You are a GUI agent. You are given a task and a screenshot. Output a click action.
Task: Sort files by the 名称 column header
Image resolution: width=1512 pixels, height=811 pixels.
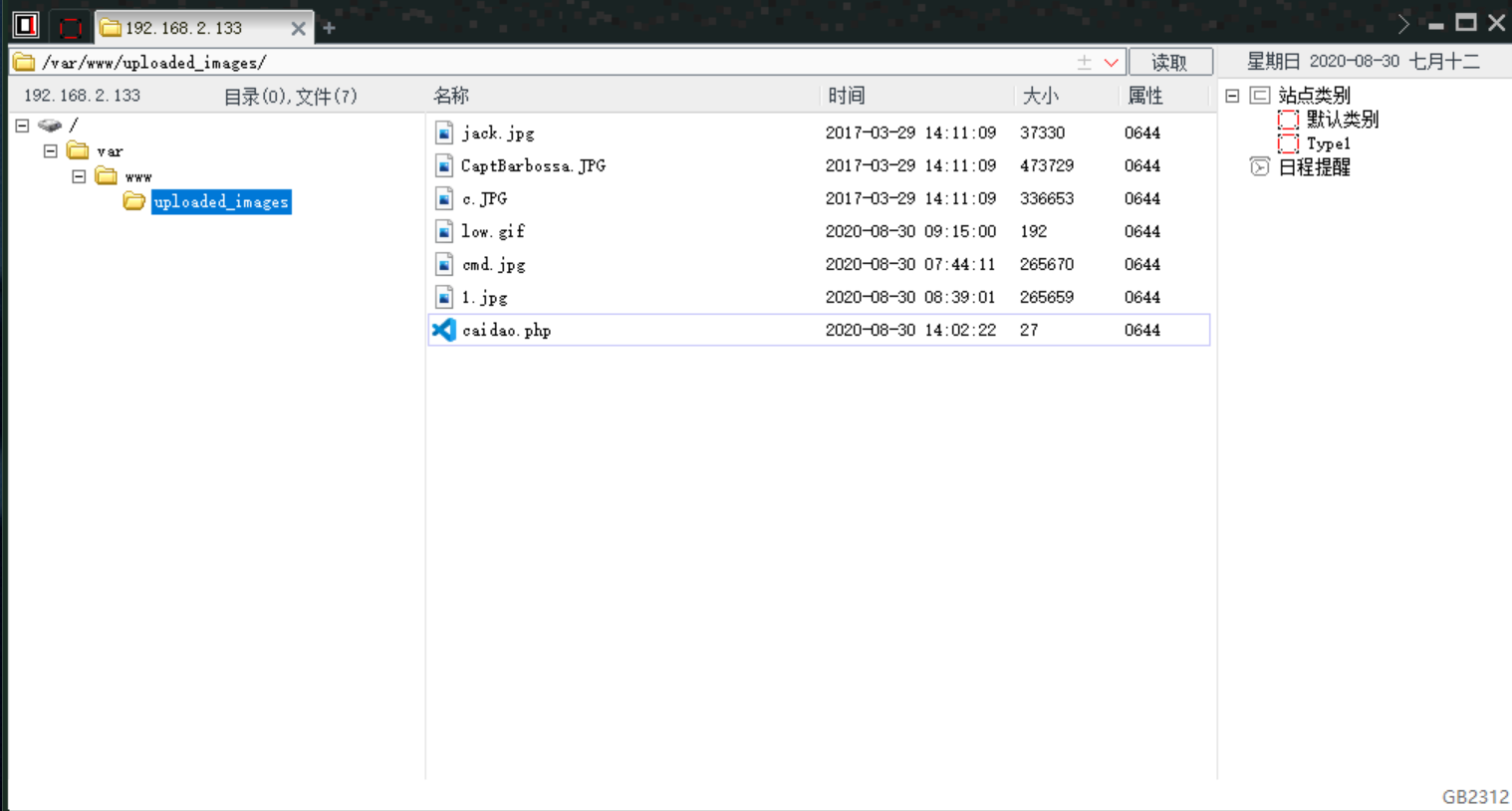coord(451,96)
